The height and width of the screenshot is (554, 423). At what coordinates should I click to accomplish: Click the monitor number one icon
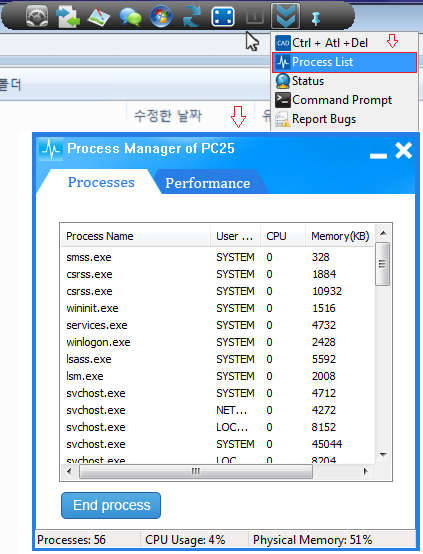point(254,17)
